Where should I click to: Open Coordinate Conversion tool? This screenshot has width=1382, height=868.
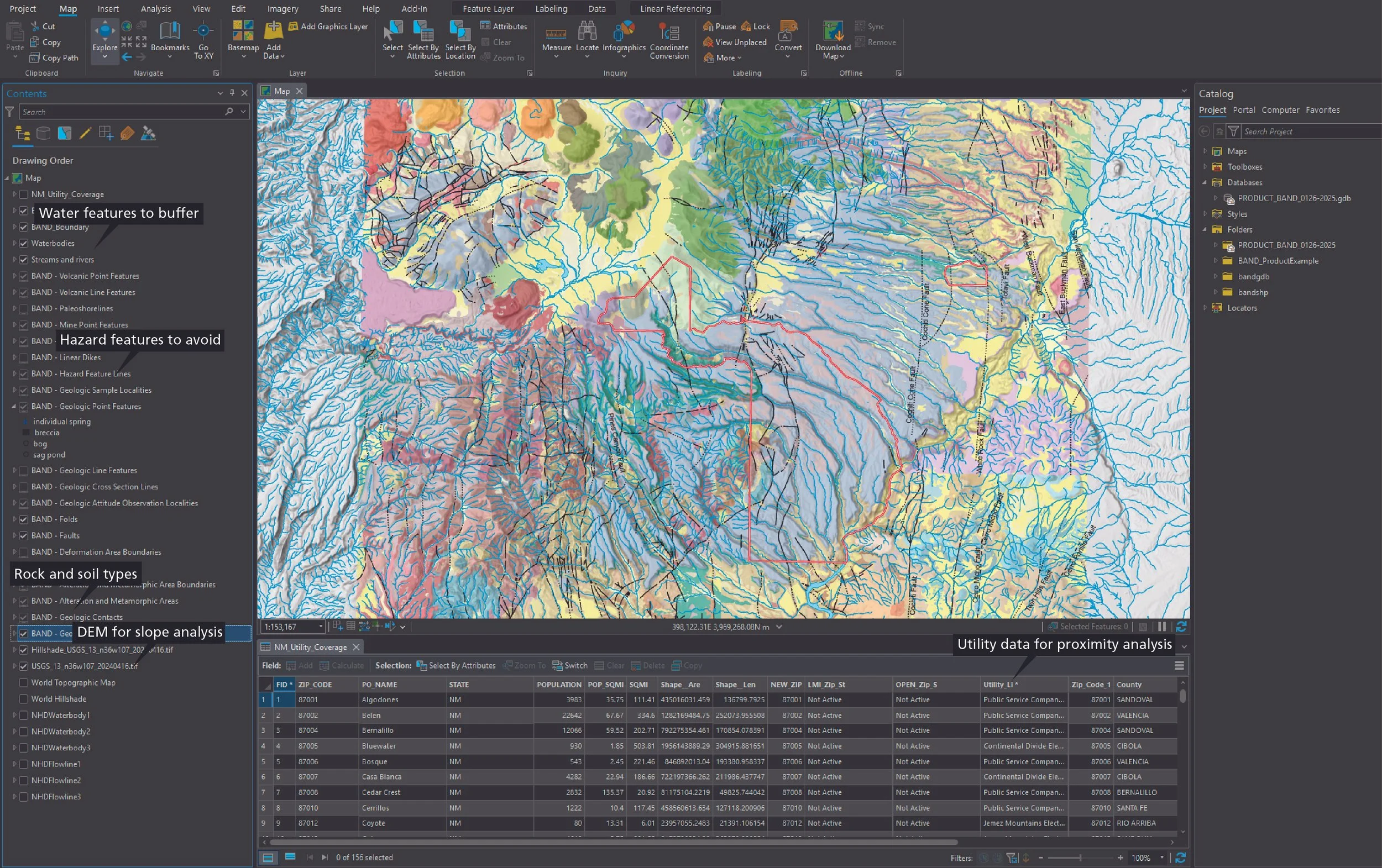669,31
